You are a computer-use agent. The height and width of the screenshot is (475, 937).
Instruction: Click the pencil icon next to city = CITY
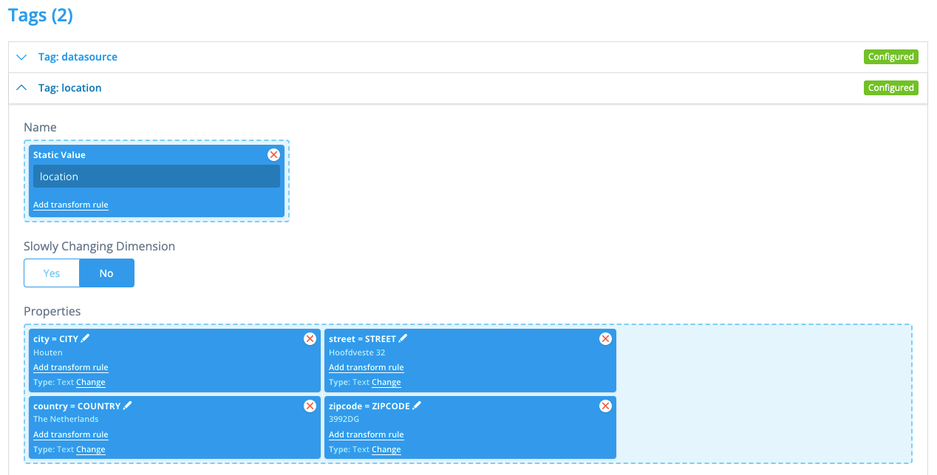click(x=86, y=339)
